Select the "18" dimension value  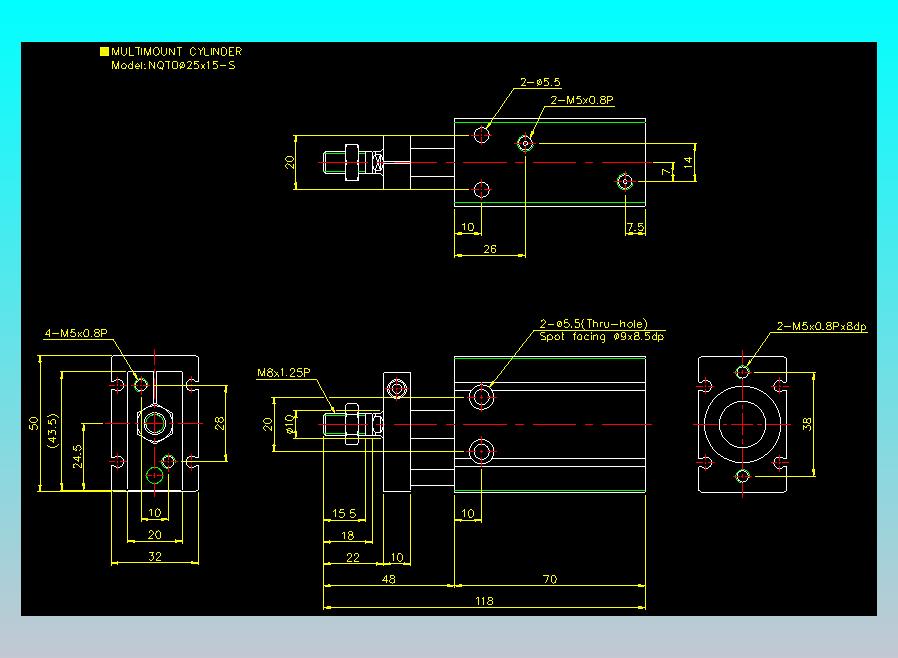[x=347, y=535]
